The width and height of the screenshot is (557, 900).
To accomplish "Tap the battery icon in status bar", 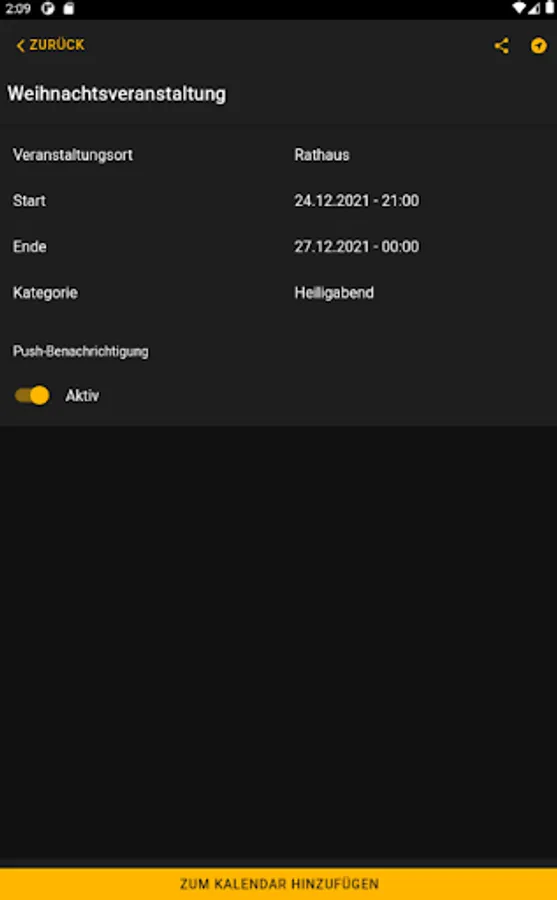I will tap(550, 8).
